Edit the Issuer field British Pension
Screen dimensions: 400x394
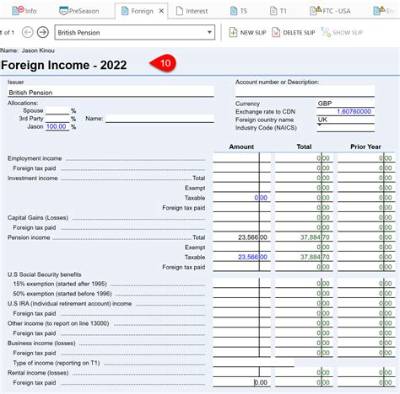pyautogui.click(x=111, y=92)
